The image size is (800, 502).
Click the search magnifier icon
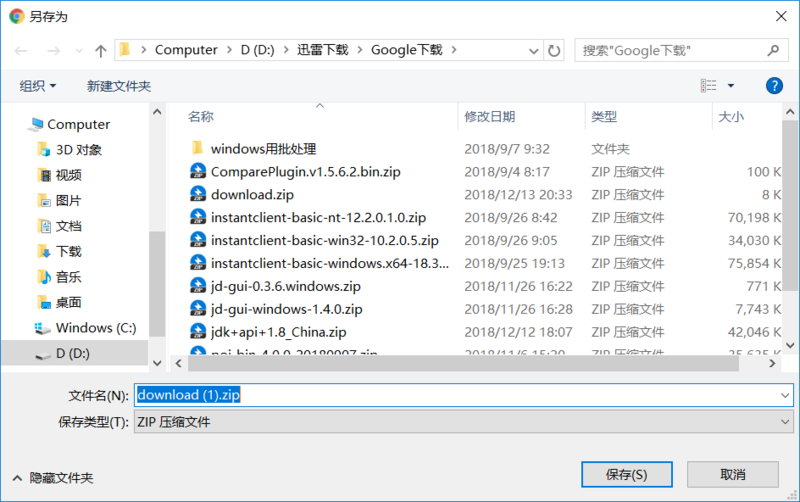(773, 51)
